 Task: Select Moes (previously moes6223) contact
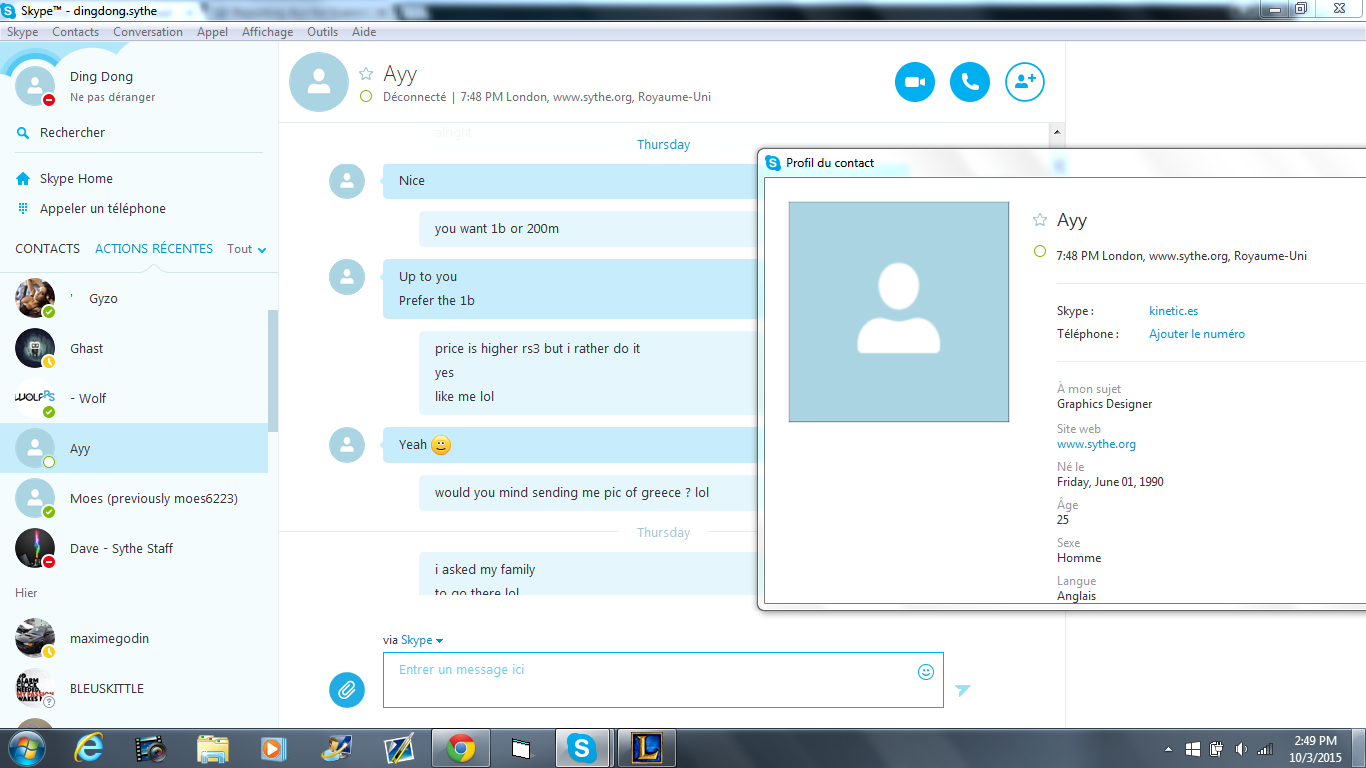(x=134, y=498)
